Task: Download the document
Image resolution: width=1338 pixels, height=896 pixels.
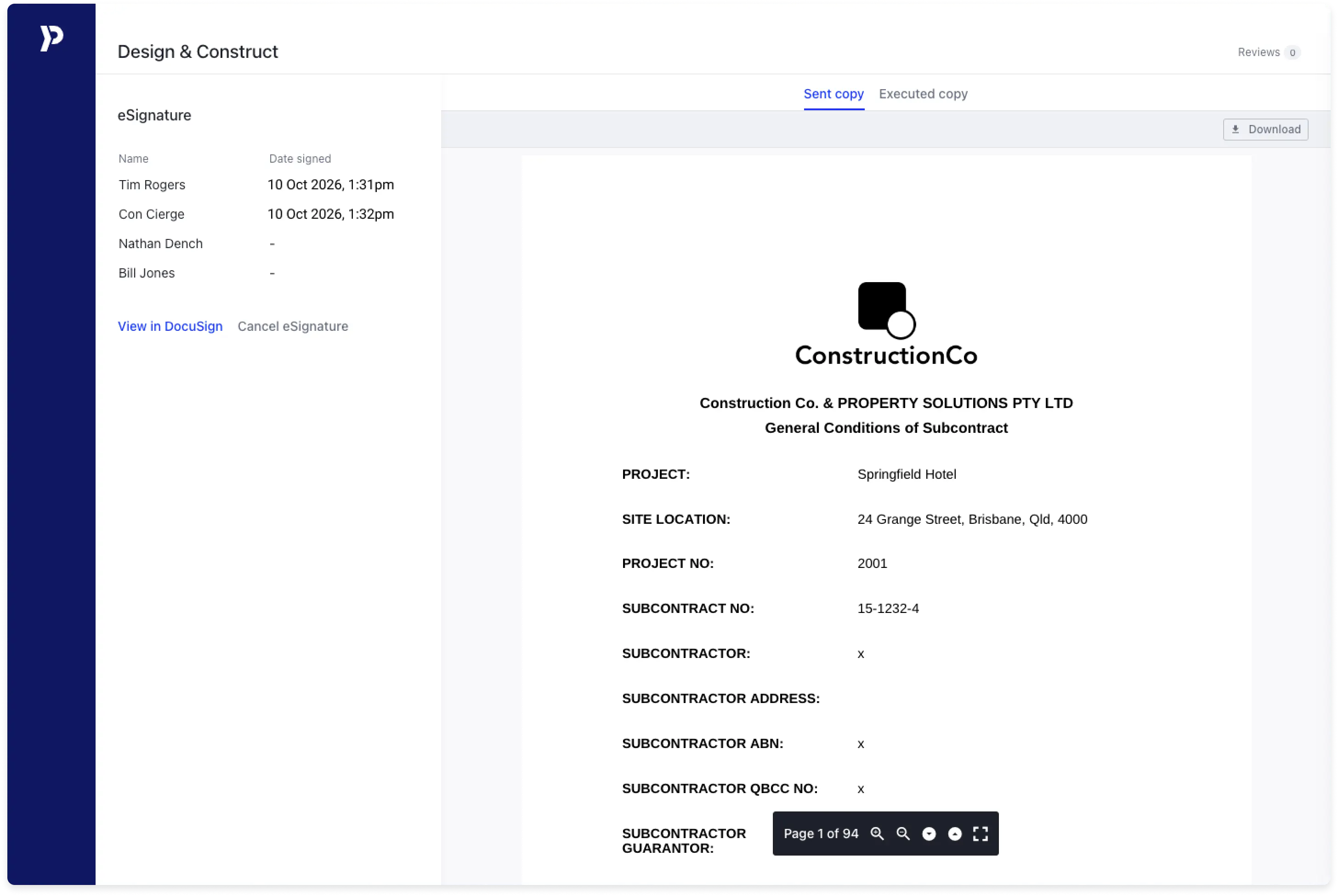Action: [x=1265, y=129]
